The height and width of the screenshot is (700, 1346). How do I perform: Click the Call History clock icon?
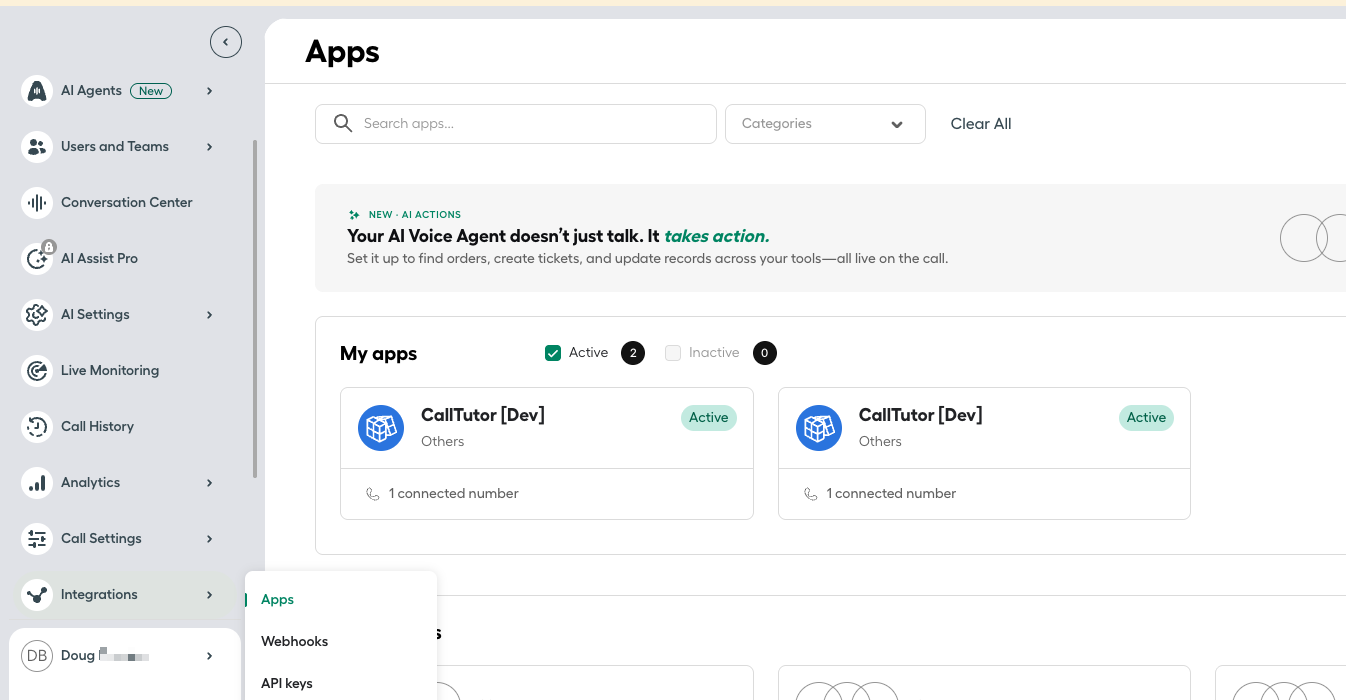point(37,426)
